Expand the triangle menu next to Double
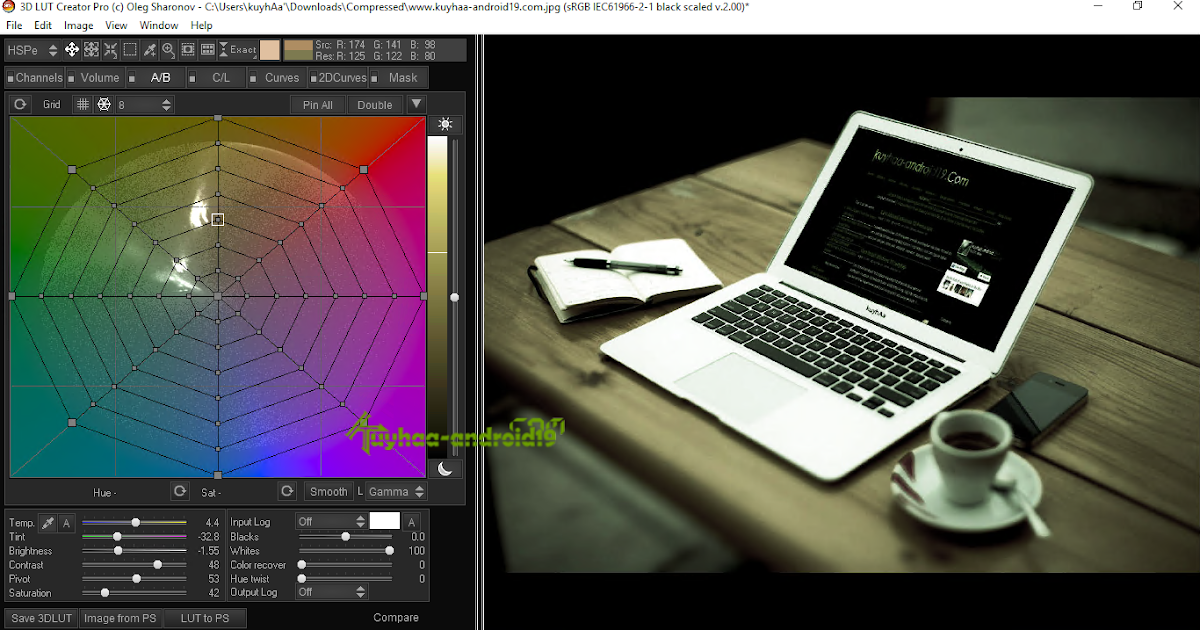 [417, 104]
